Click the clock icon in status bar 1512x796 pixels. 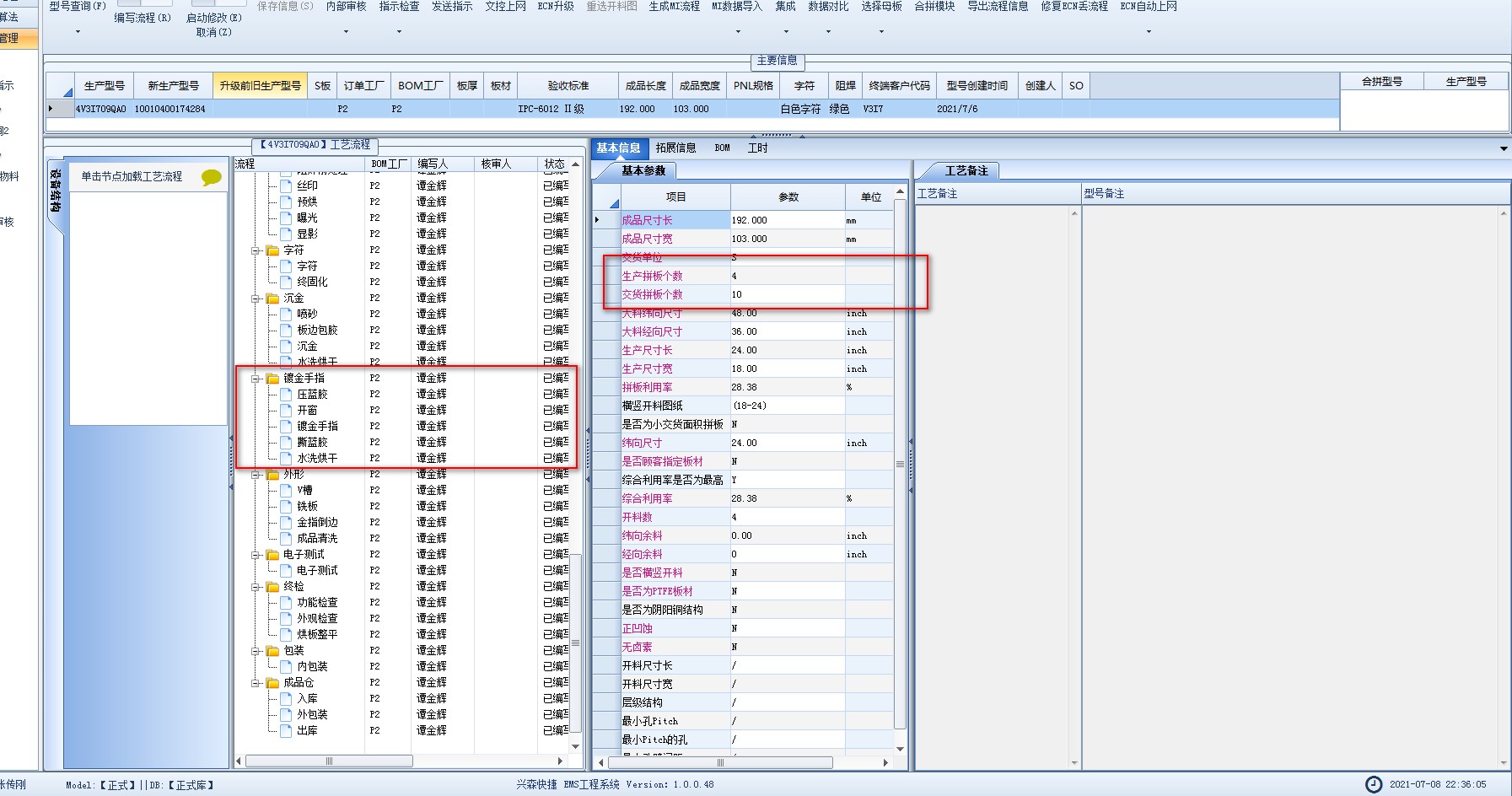[x=1374, y=784]
